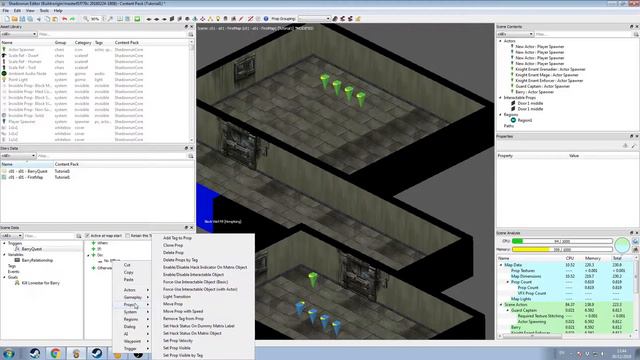The width and height of the screenshot is (640, 360).
Task: Open the Asset Library All filter dropdown
Action: 18,34
